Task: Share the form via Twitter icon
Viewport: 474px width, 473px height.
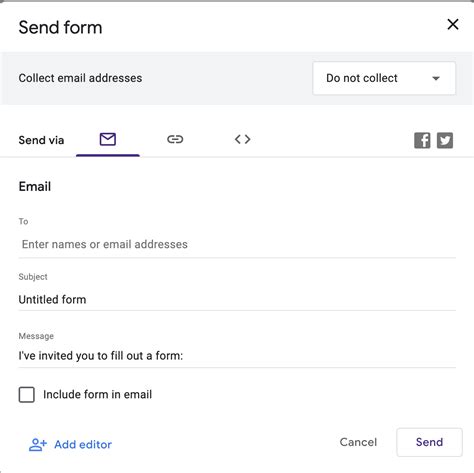Action: click(445, 140)
